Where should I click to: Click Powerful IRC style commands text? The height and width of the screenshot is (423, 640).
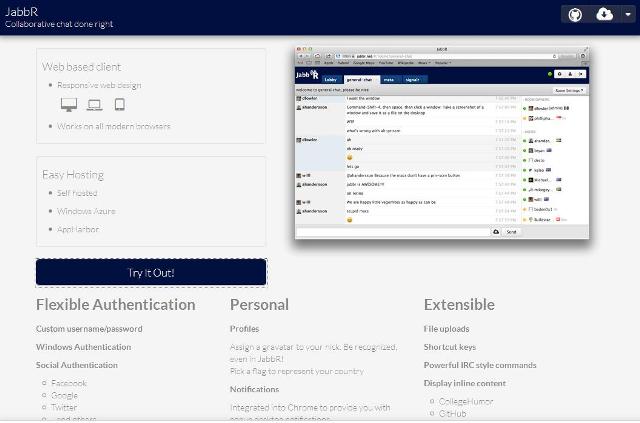[480, 365]
